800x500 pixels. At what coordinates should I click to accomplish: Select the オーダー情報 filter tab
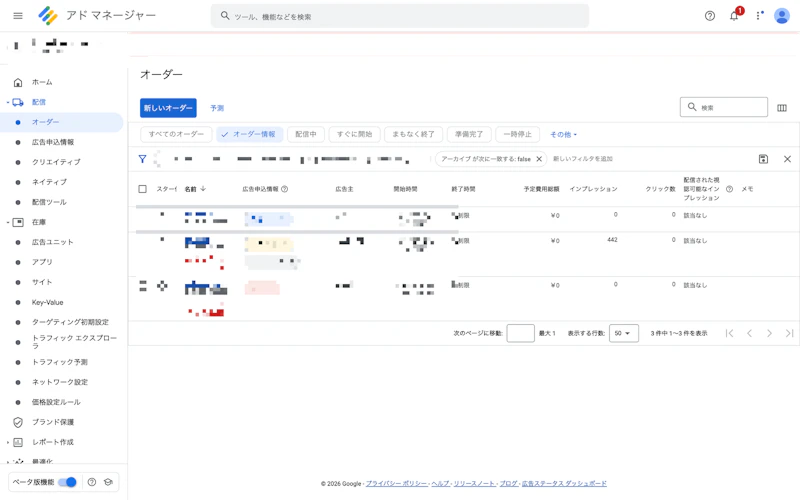click(x=249, y=134)
